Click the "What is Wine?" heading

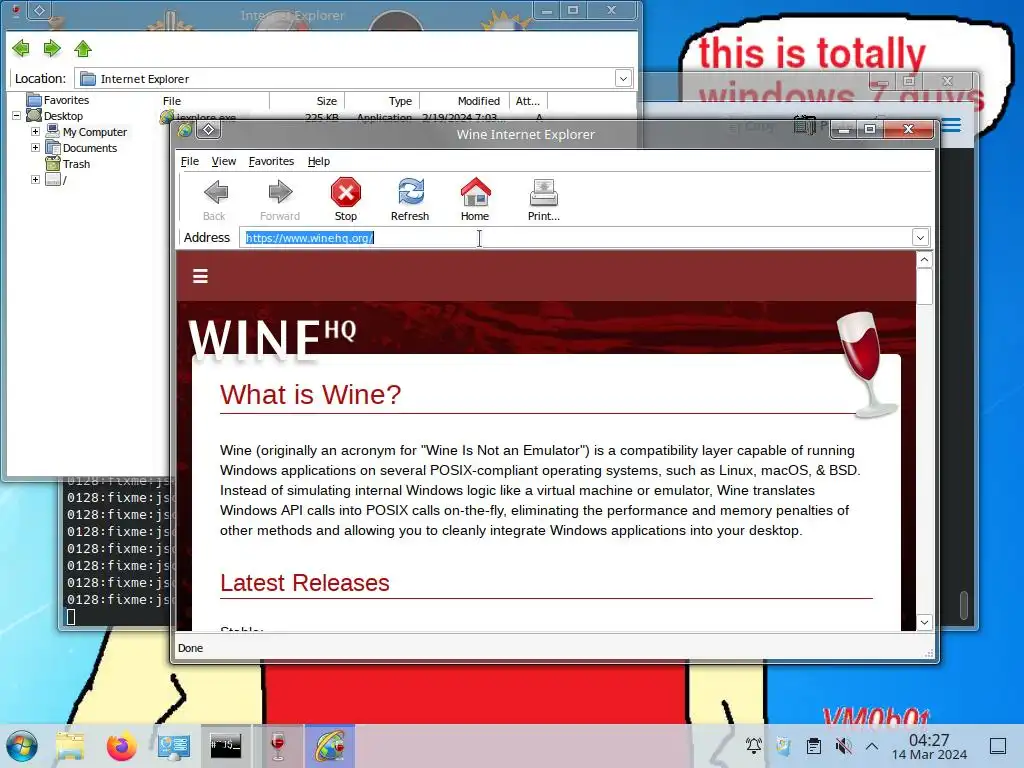coord(310,394)
